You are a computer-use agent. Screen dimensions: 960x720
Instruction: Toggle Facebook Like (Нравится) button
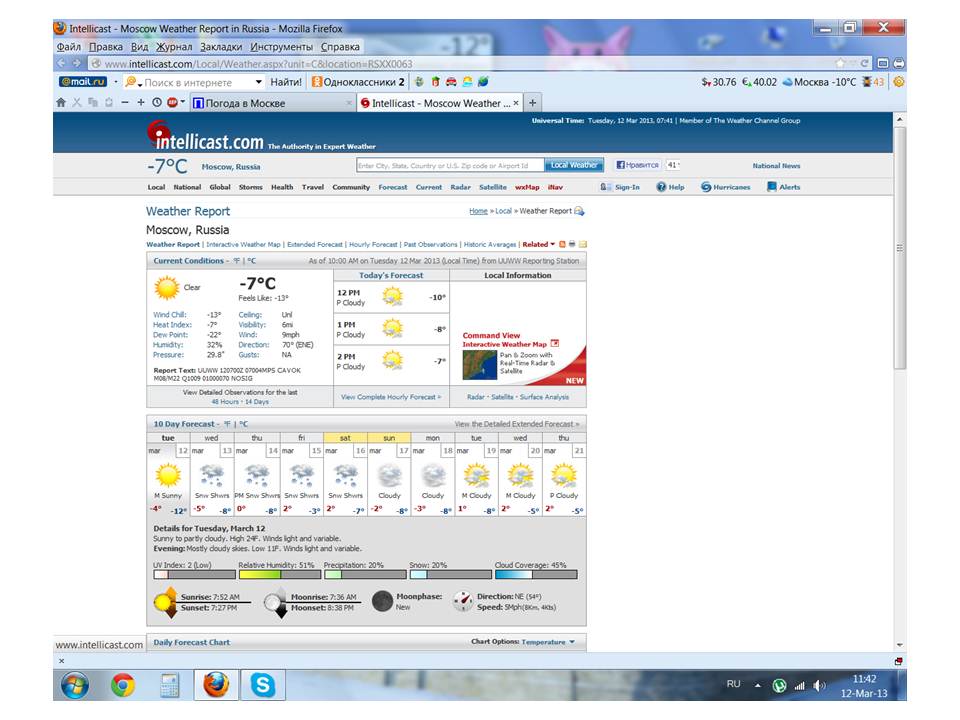636,165
